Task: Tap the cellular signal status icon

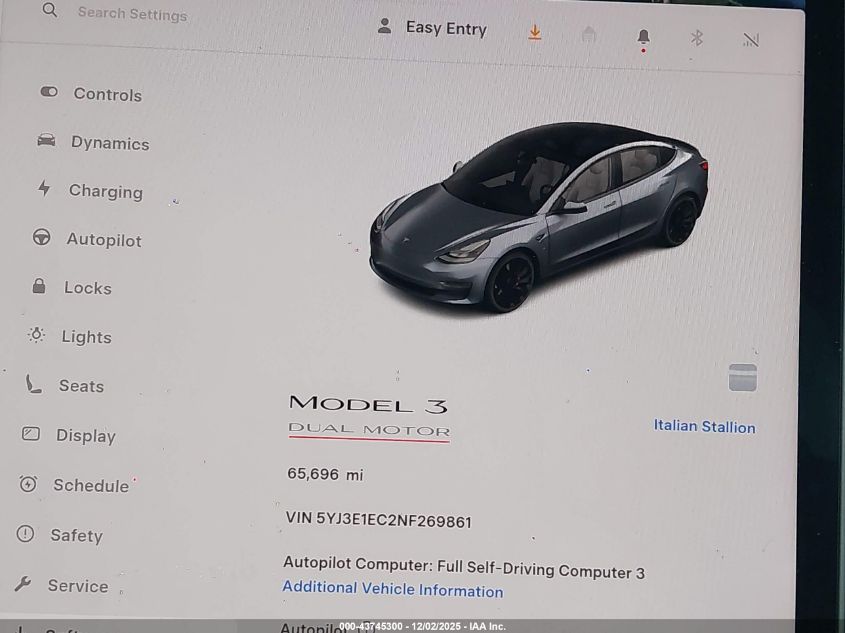Action: coord(751,40)
